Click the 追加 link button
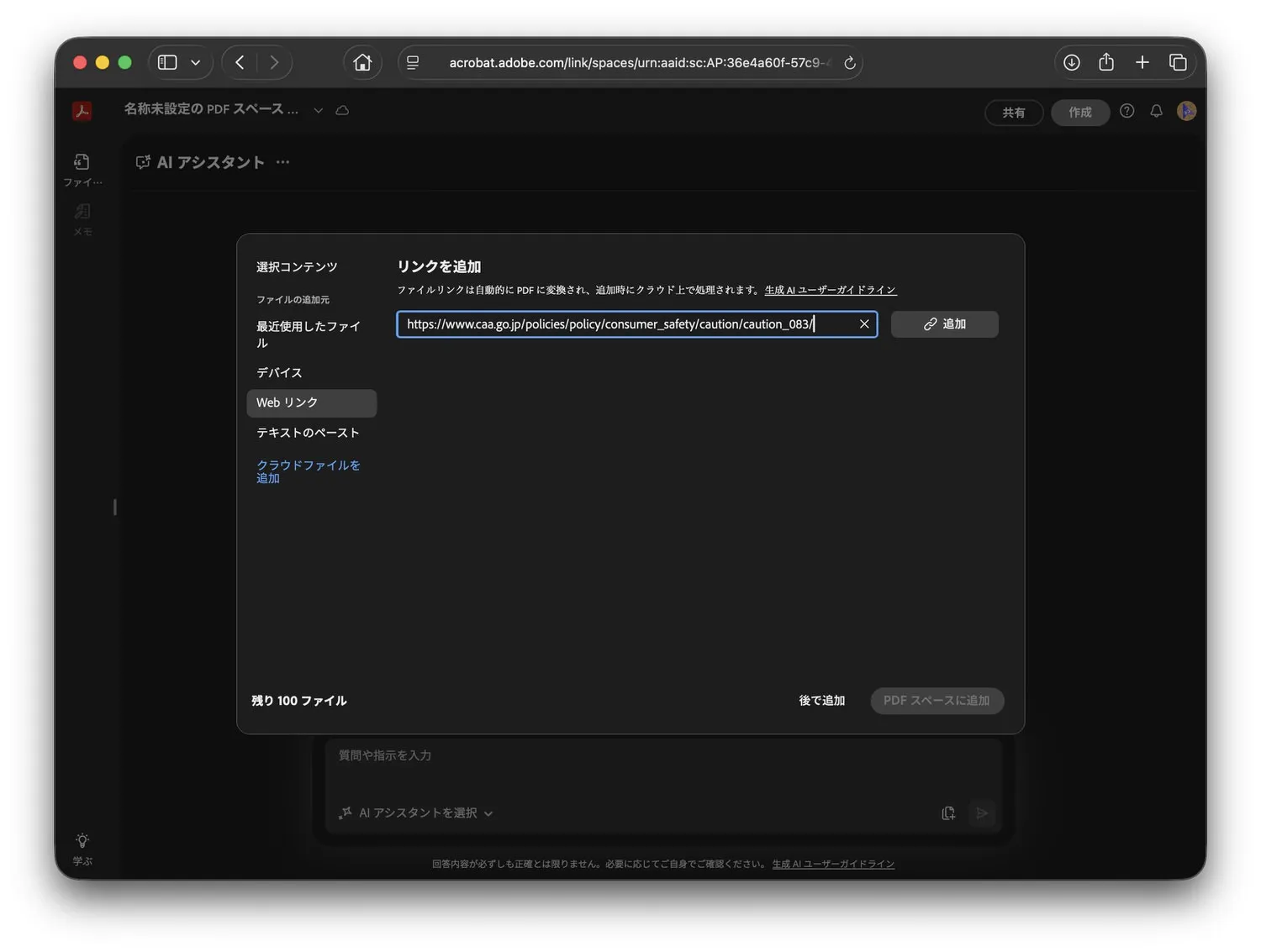Image resolution: width=1261 pixels, height=952 pixels. 944,324
